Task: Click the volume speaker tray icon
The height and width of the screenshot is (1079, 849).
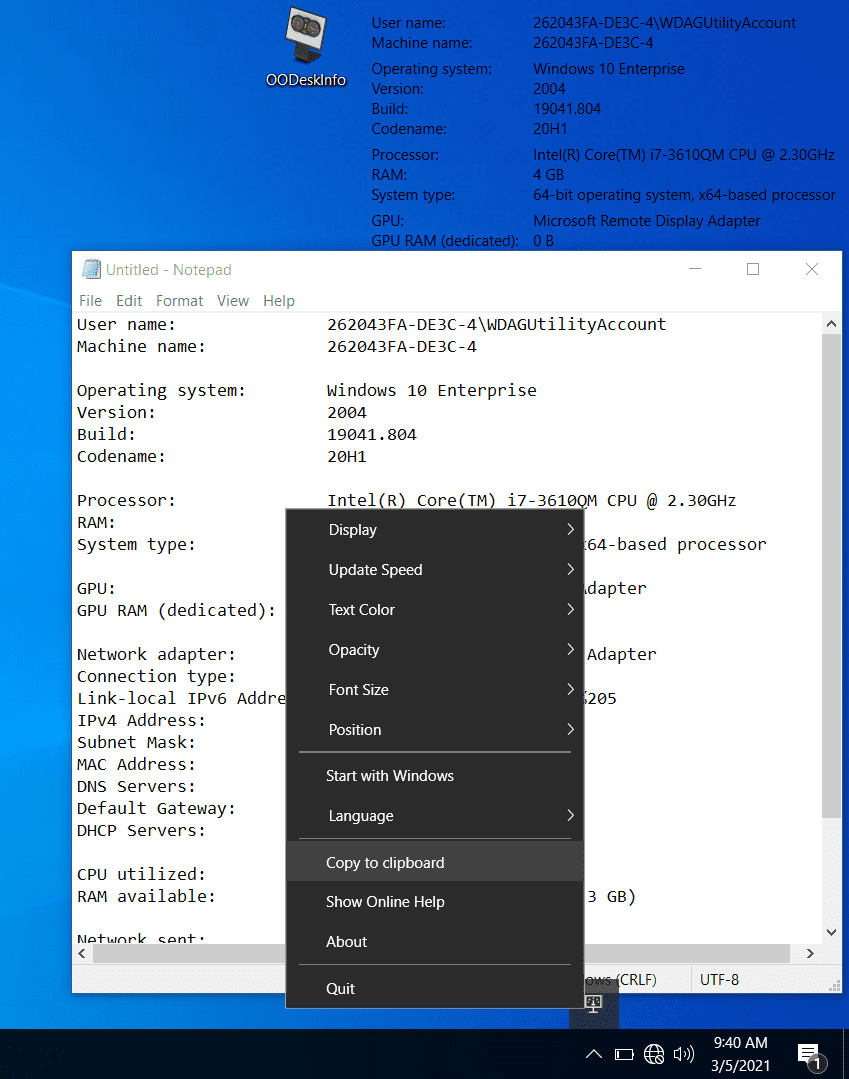Action: pyautogui.click(x=684, y=1054)
